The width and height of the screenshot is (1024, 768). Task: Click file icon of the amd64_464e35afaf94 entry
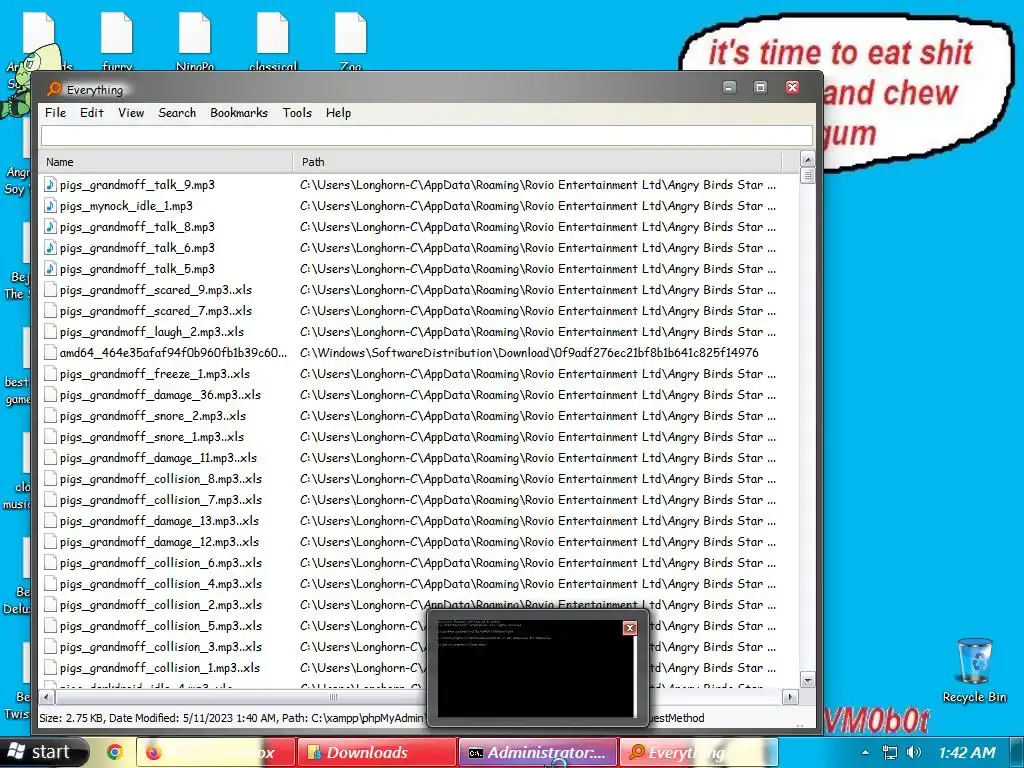(50, 353)
